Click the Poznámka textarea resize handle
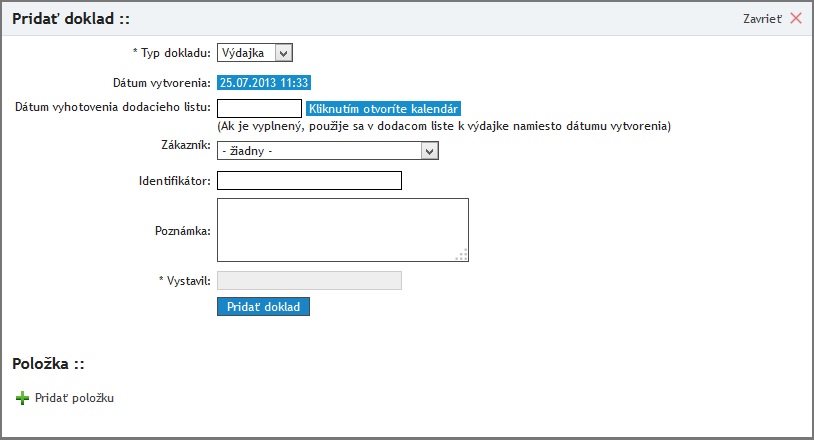The height and width of the screenshot is (440, 814). (x=462, y=256)
